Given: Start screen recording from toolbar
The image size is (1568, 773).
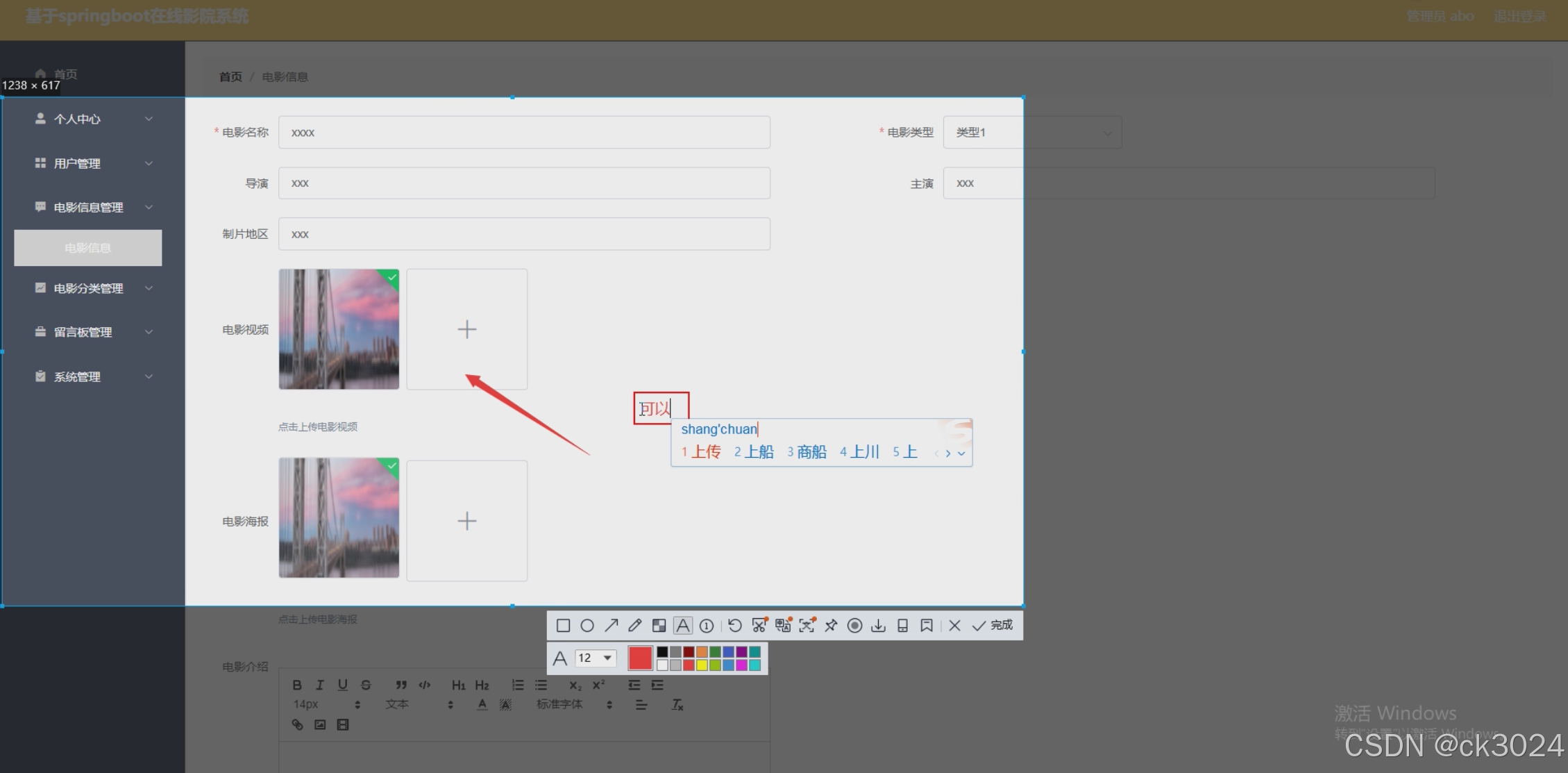Looking at the screenshot, I should point(855,626).
